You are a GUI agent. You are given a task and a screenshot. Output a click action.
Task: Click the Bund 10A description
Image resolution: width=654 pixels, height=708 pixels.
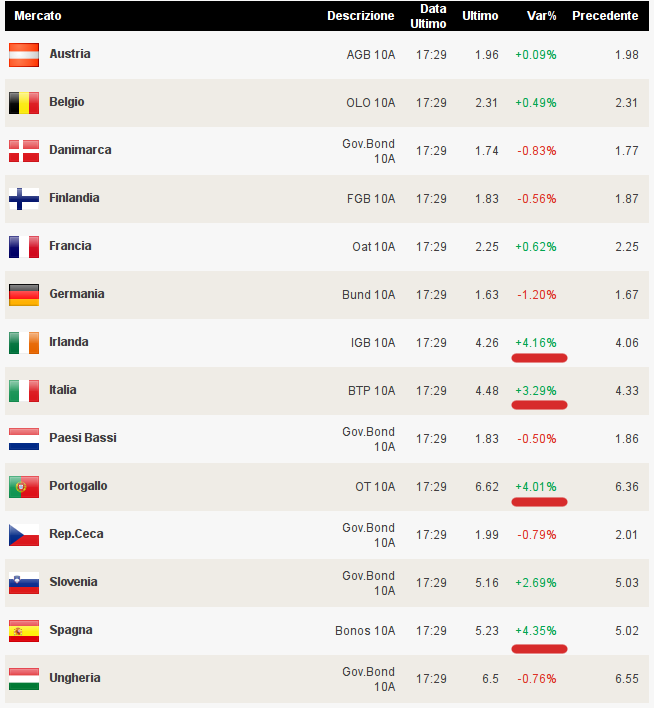pyautogui.click(x=369, y=295)
